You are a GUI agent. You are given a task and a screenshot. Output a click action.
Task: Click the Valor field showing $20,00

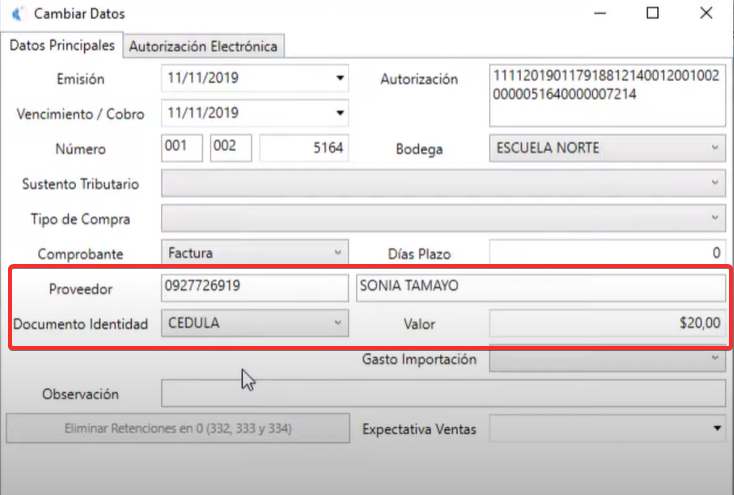(607, 323)
